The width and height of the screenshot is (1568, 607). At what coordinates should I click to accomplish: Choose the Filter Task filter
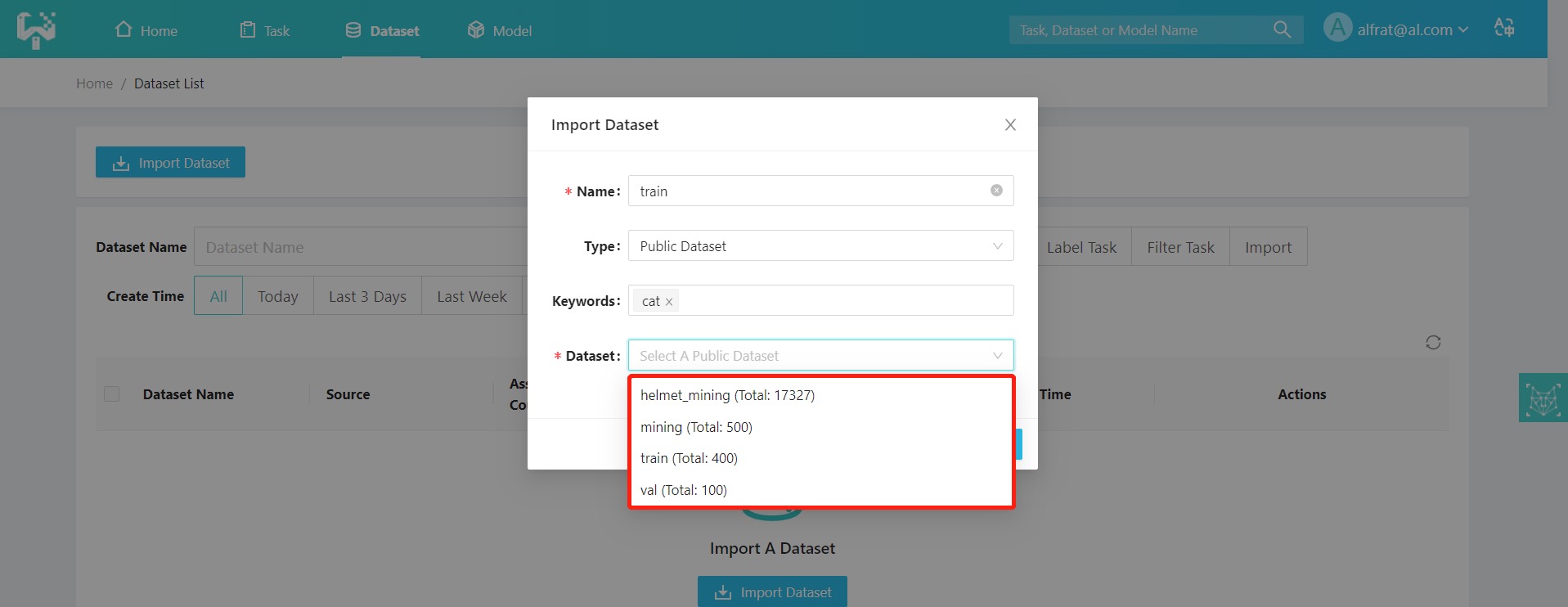pyautogui.click(x=1180, y=246)
